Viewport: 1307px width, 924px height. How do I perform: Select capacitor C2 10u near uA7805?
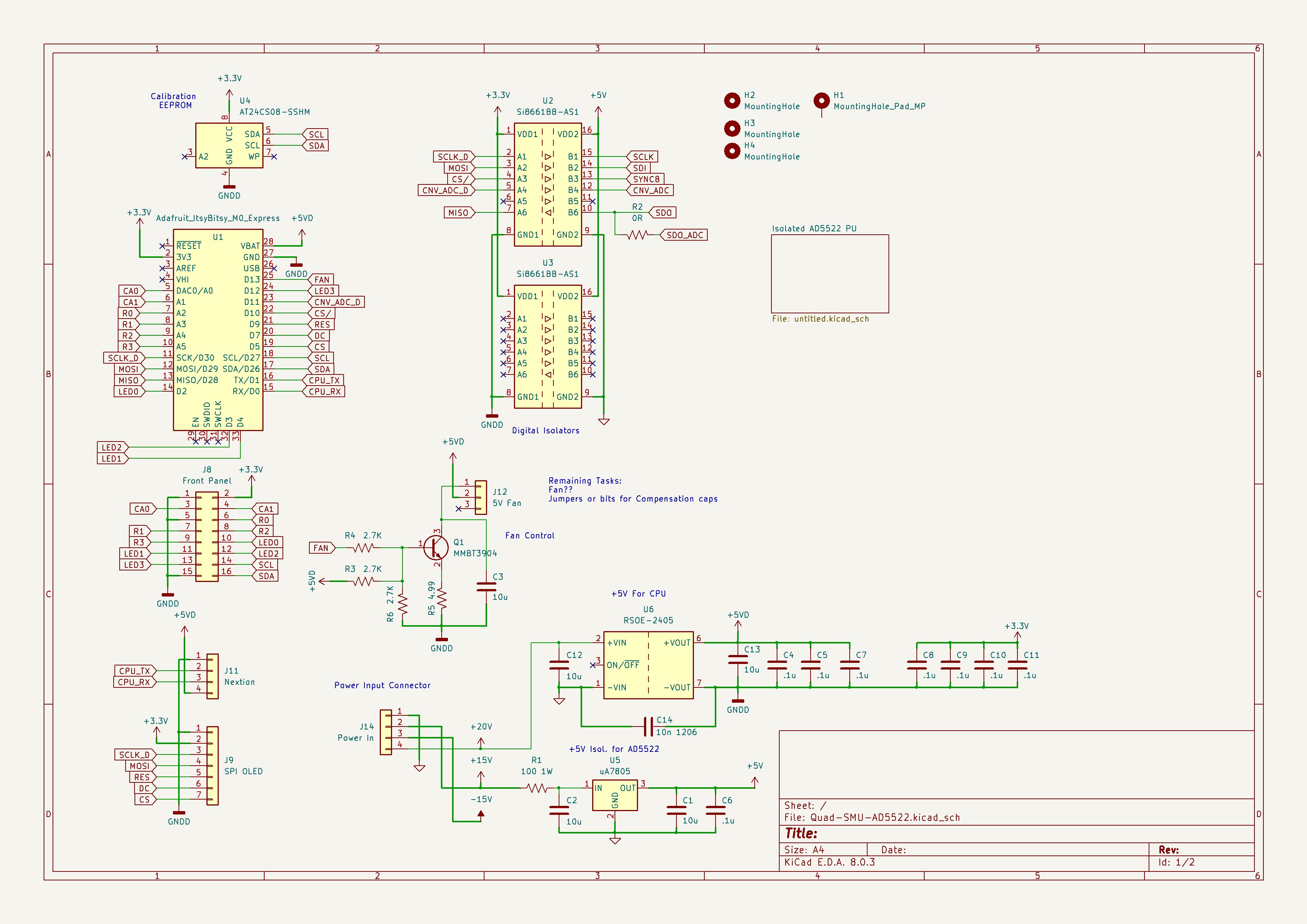tap(559, 810)
